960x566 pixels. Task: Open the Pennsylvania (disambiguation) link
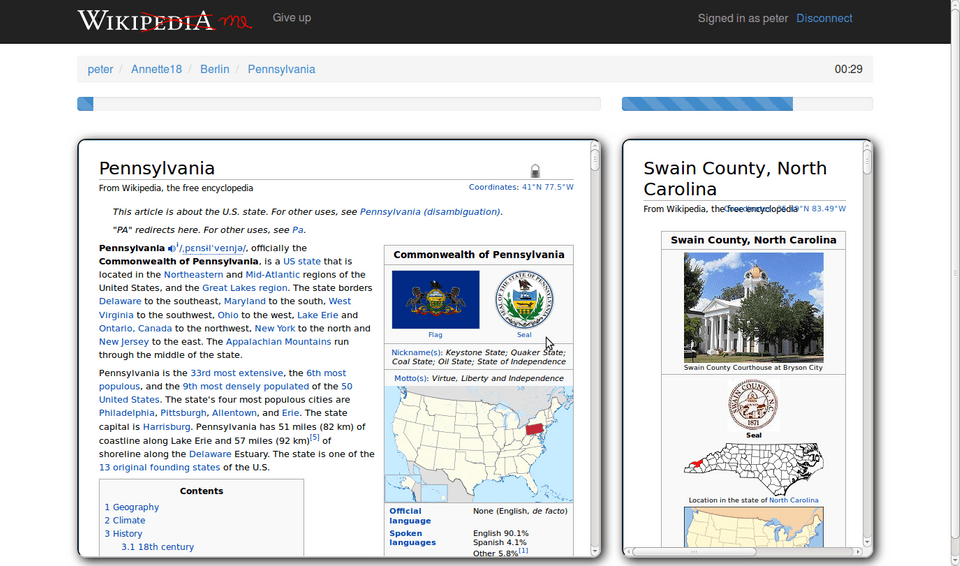point(430,212)
